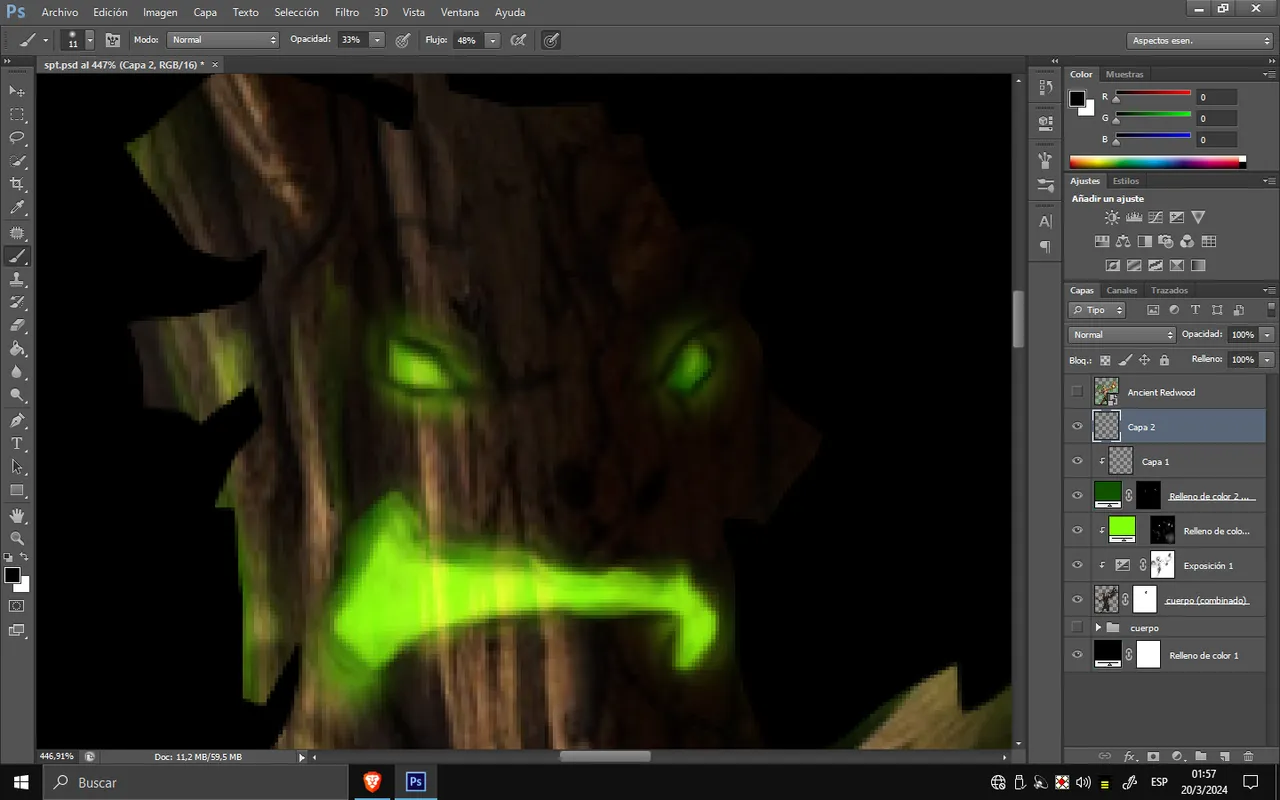Pick a color from spectrum bar
This screenshot has height=800, width=1280.
(x=1157, y=162)
